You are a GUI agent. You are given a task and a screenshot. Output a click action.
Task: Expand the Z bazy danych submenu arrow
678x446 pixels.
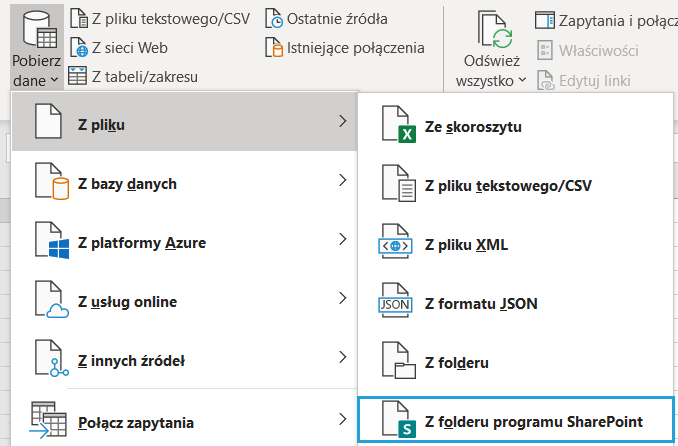[x=342, y=181]
